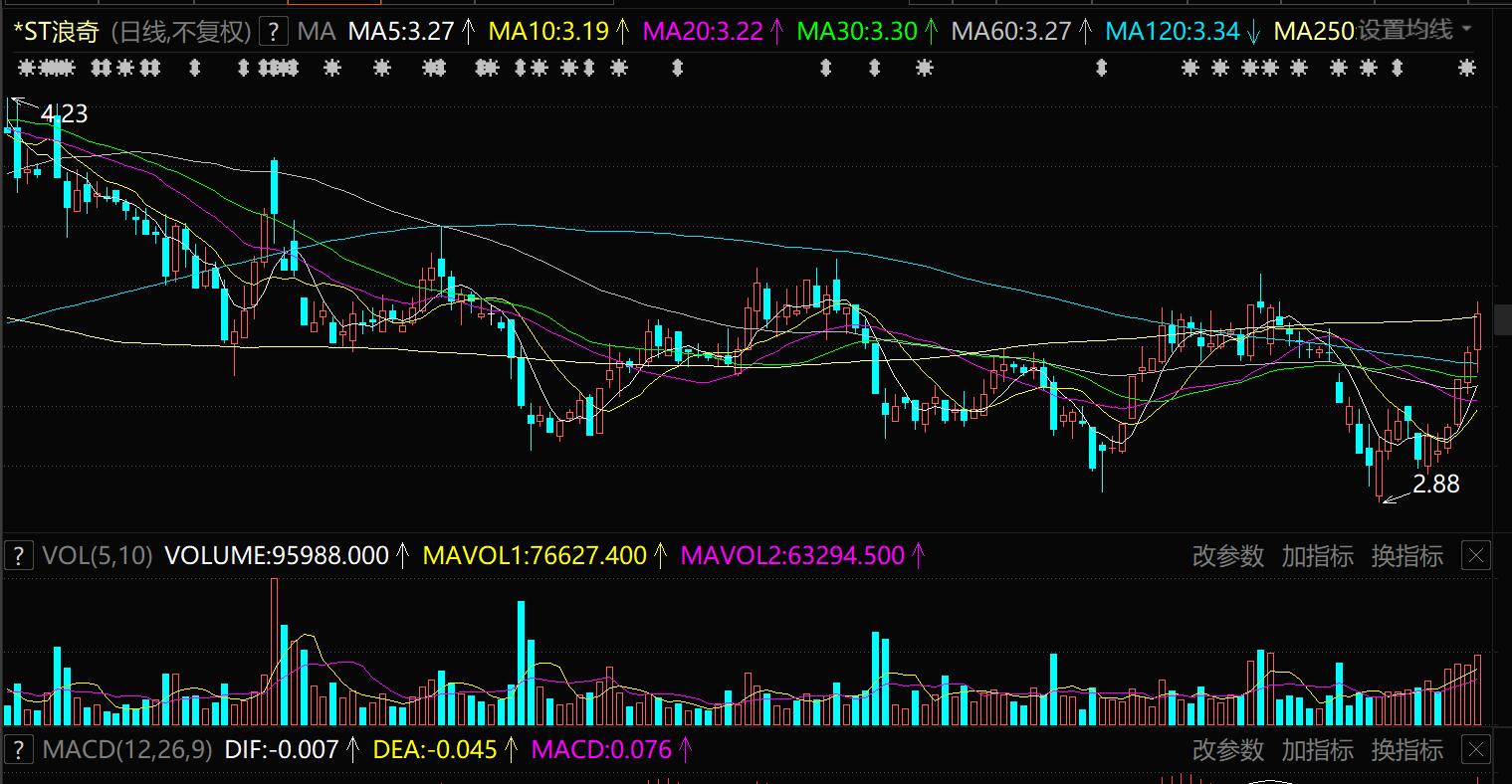Screen dimensions: 1512x784
Task: Click the MA10:3.19 value
Action: coord(548,32)
